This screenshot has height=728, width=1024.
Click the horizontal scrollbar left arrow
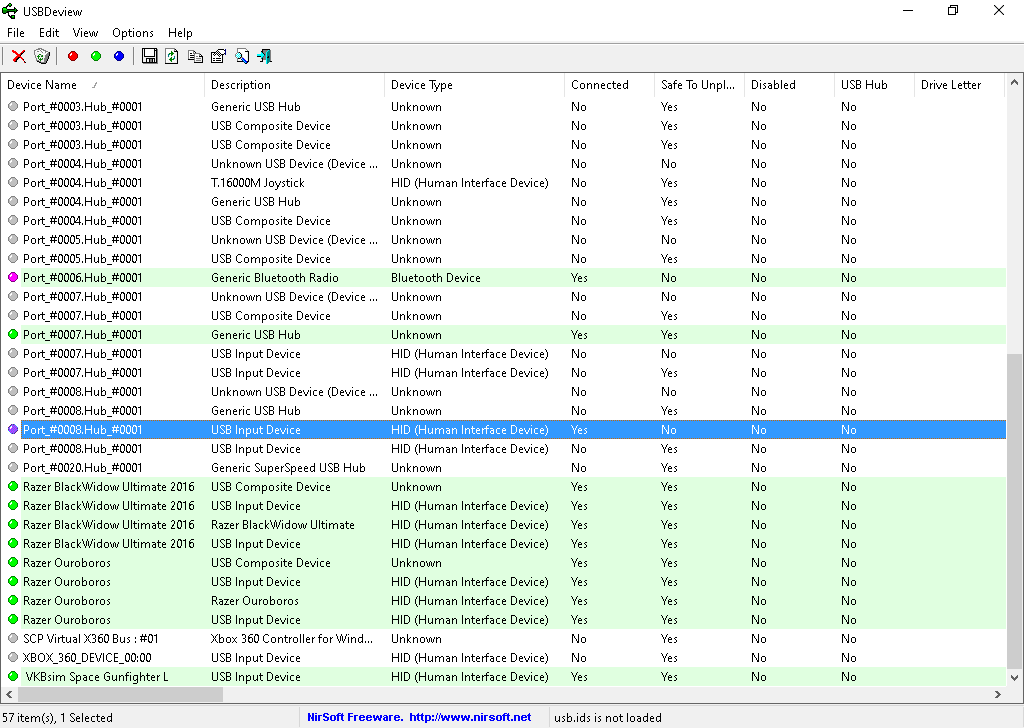click(9, 695)
